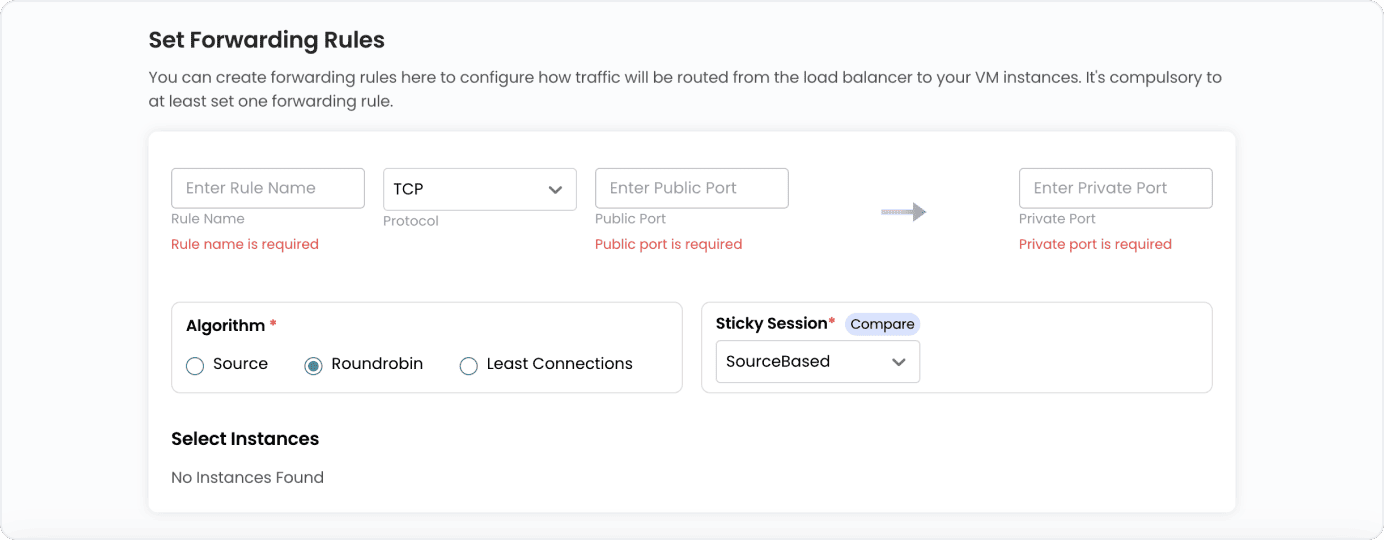1384x540 pixels.
Task: Focus the Enter Rule Name field
Action: [x=268, y=188]
